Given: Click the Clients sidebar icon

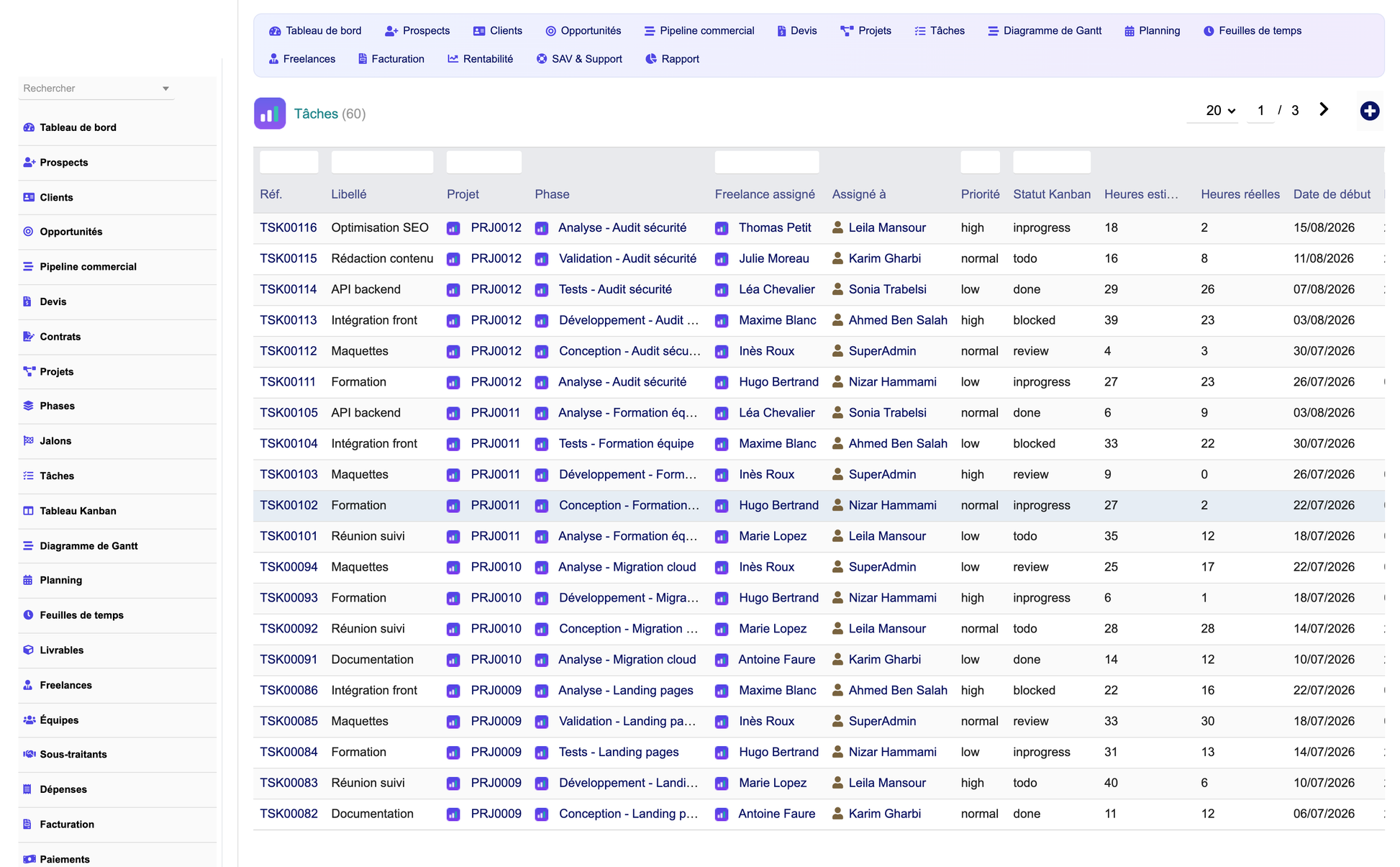Looking at the screenshot, I should click(29, 197).
